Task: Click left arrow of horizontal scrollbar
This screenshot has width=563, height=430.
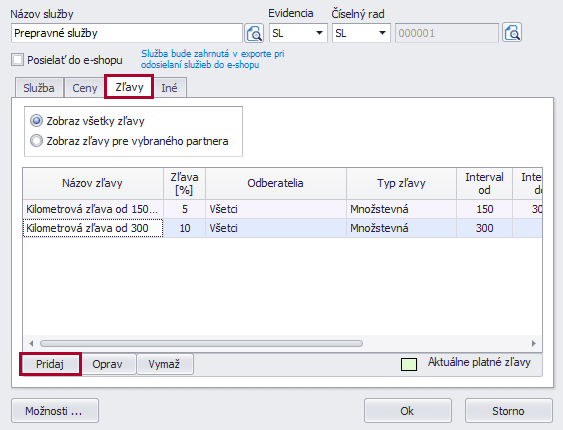Action: [x=31, y=343]
